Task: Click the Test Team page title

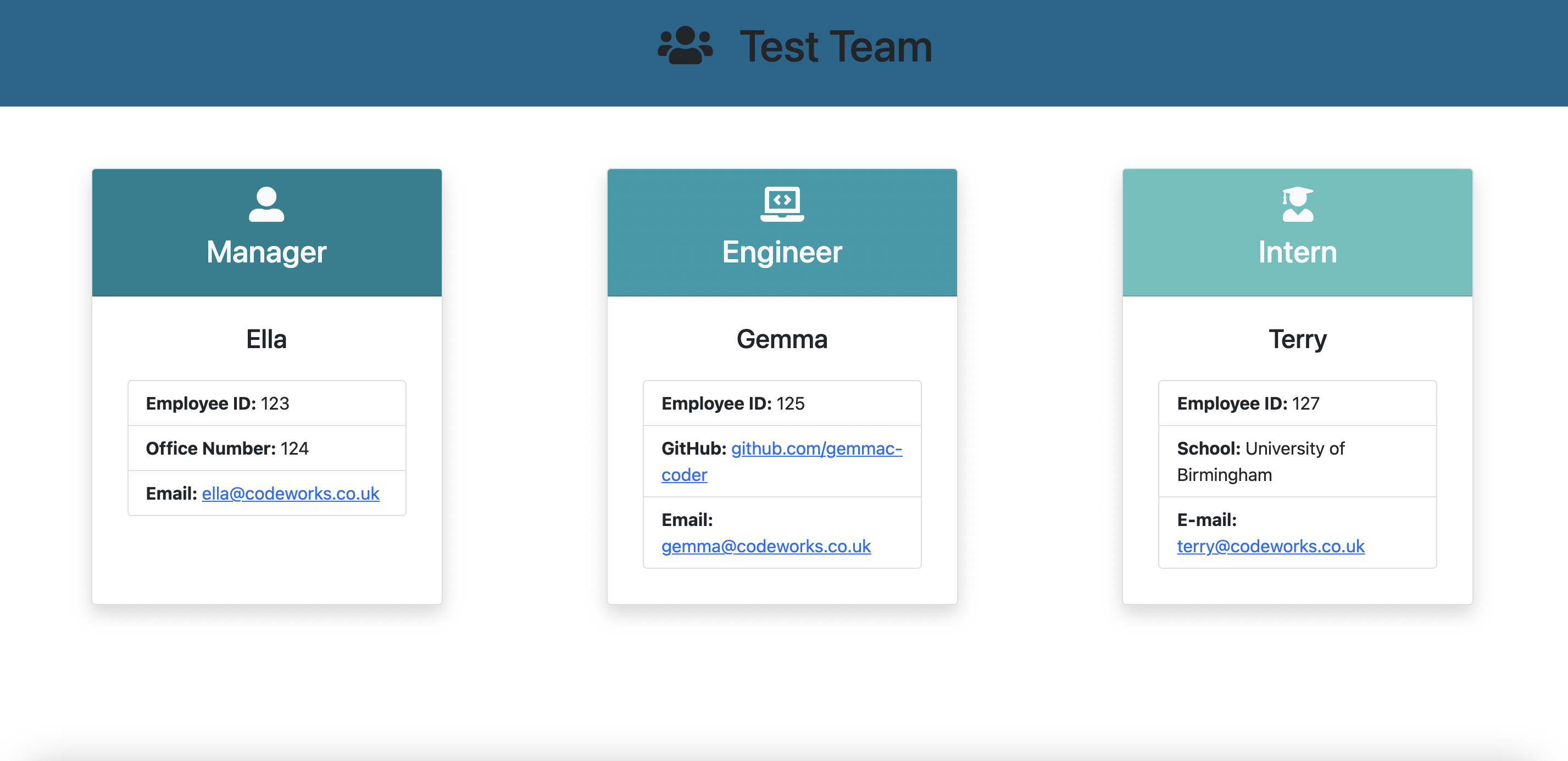Action: click(x=835, y=47)
